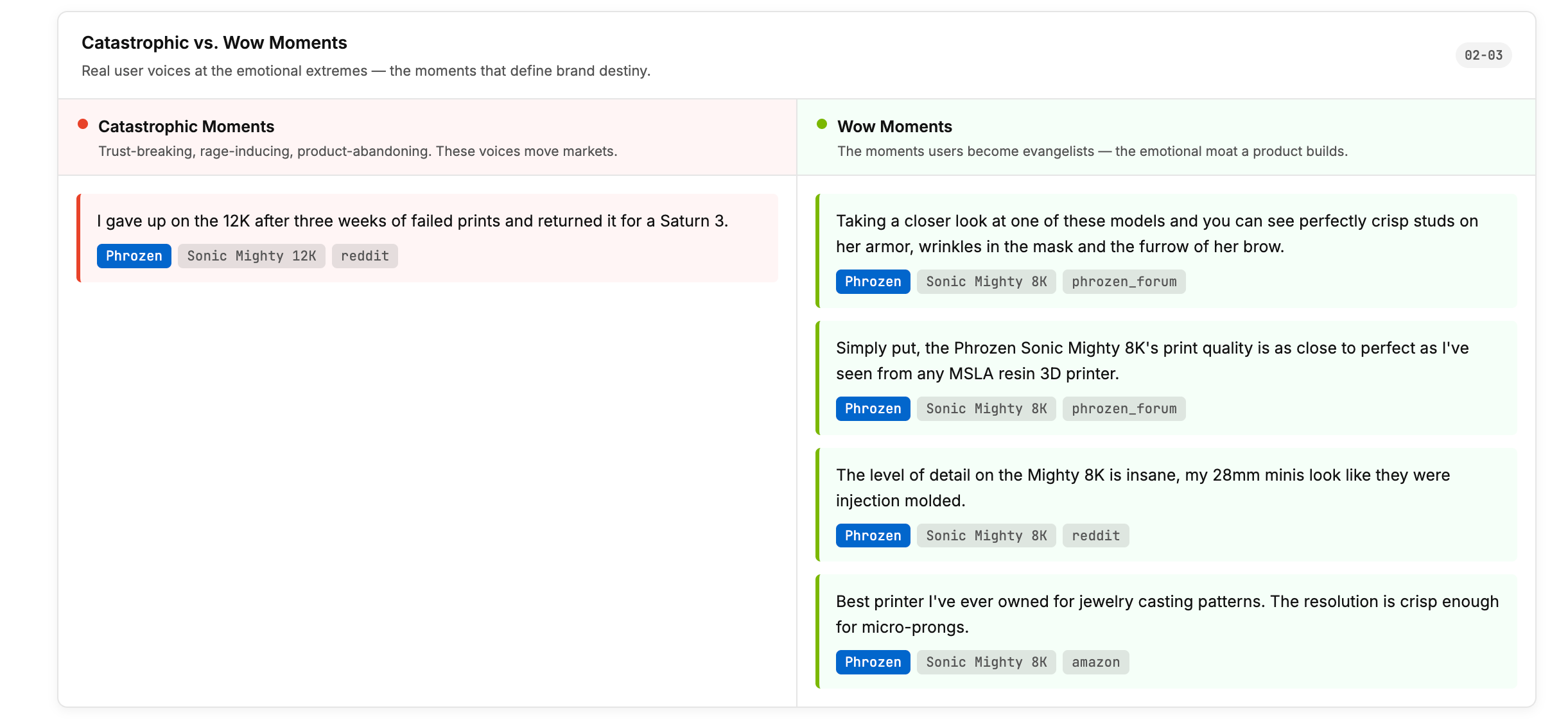1568x720 pixels.
Task: Click reddit tag under 28mm minis quote
Action: tap(1095, 536)
